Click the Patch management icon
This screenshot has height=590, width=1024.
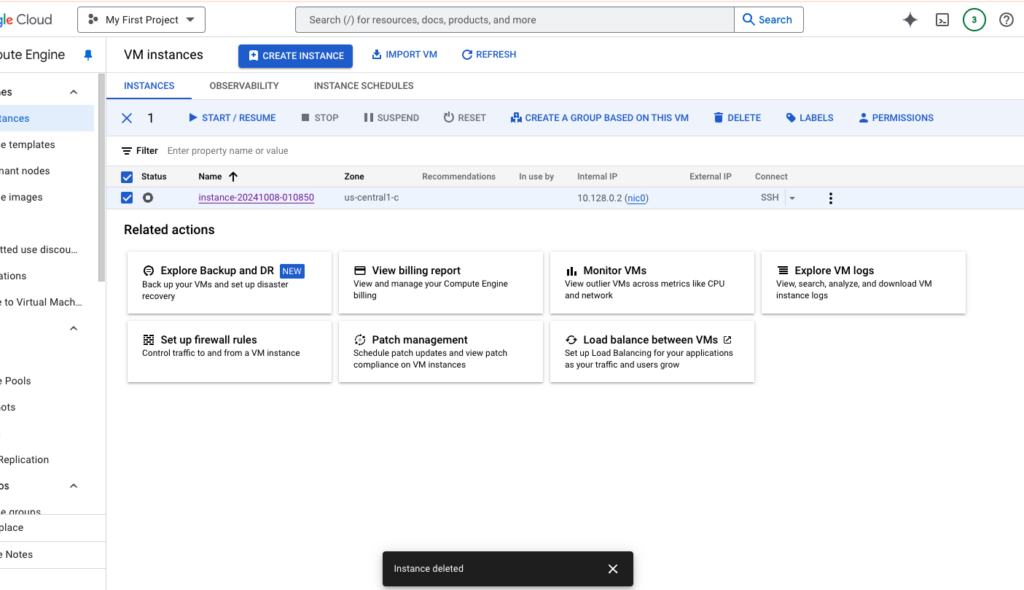tap(360, 340)
